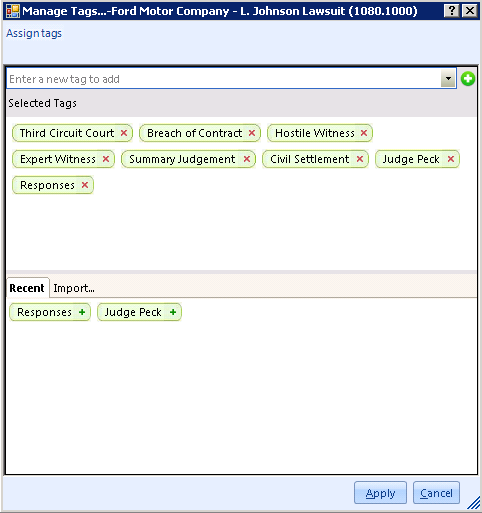This screenshot has height=513, width=482.
Task: Delete the Hostile Witness tag
Action: (364, 133)
